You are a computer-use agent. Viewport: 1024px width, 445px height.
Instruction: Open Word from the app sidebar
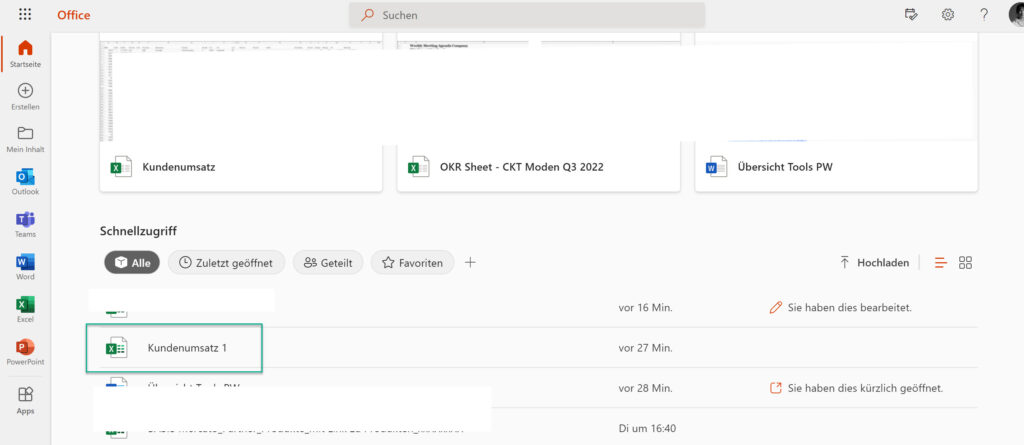click(25, 263)
